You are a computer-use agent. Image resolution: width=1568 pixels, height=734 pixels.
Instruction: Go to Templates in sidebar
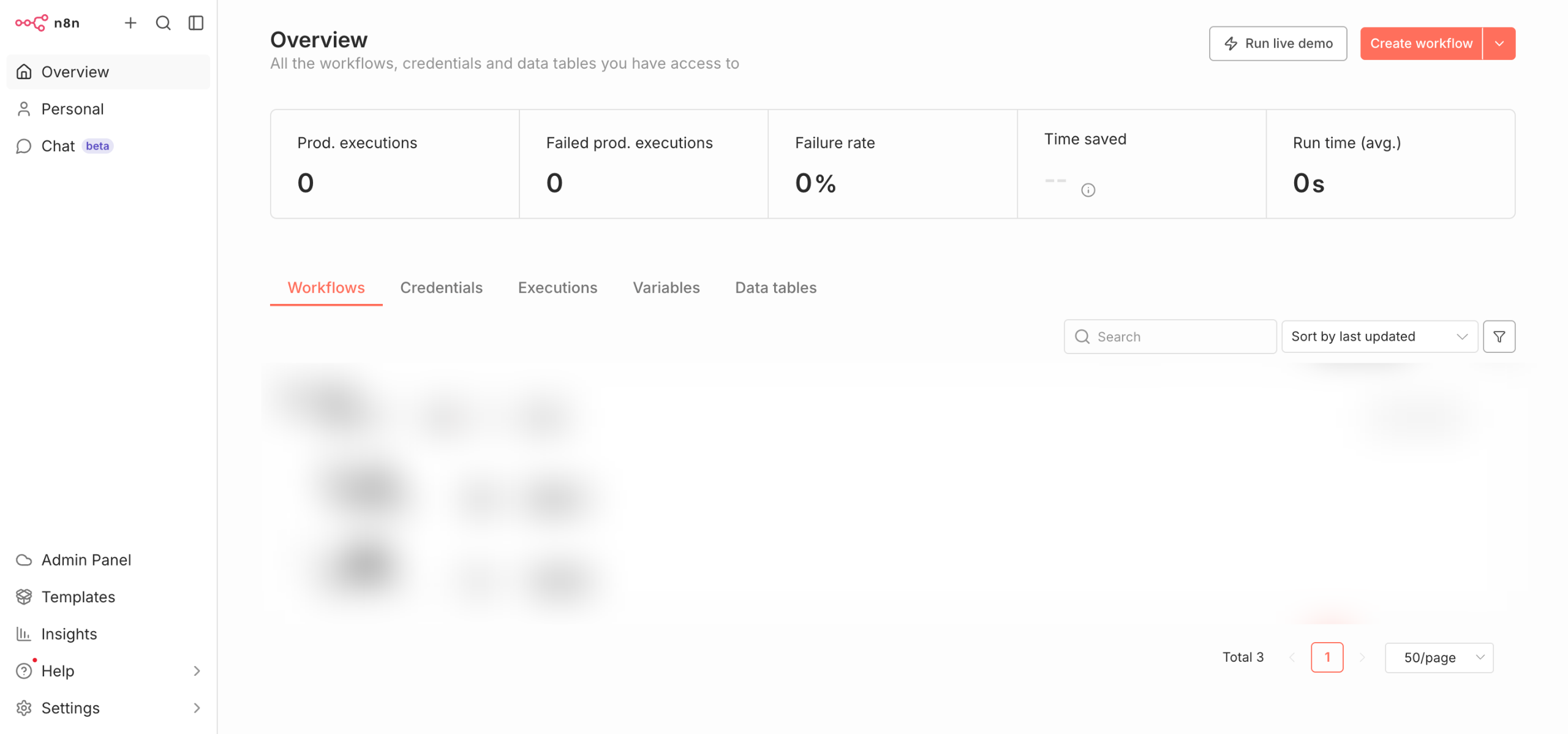(x=78, y=596)
